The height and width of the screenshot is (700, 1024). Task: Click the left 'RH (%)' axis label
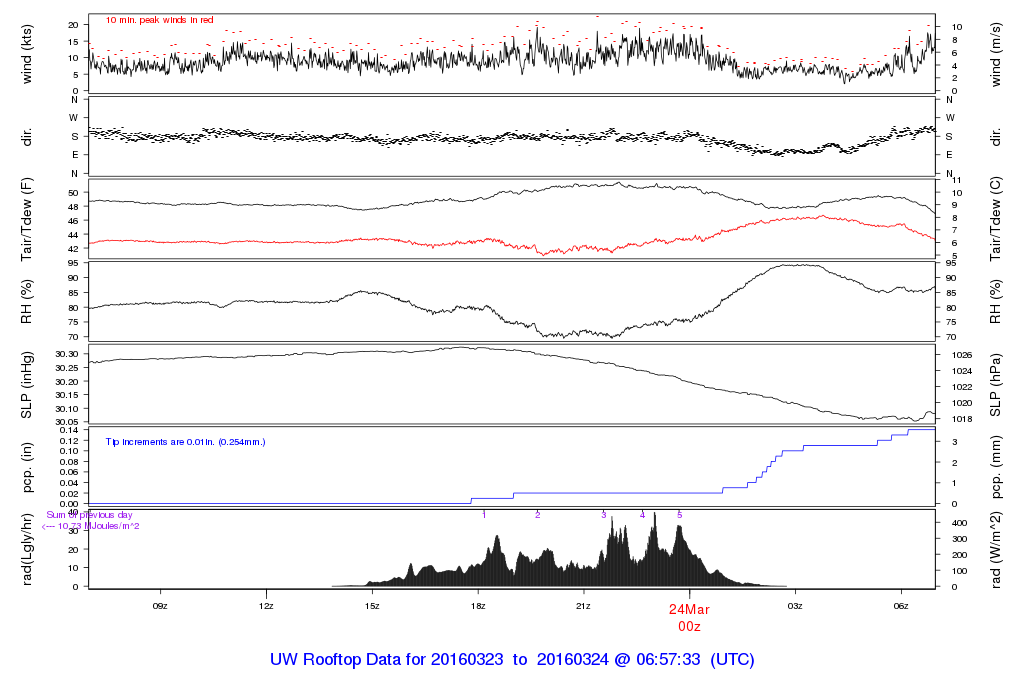click(27, 302)
